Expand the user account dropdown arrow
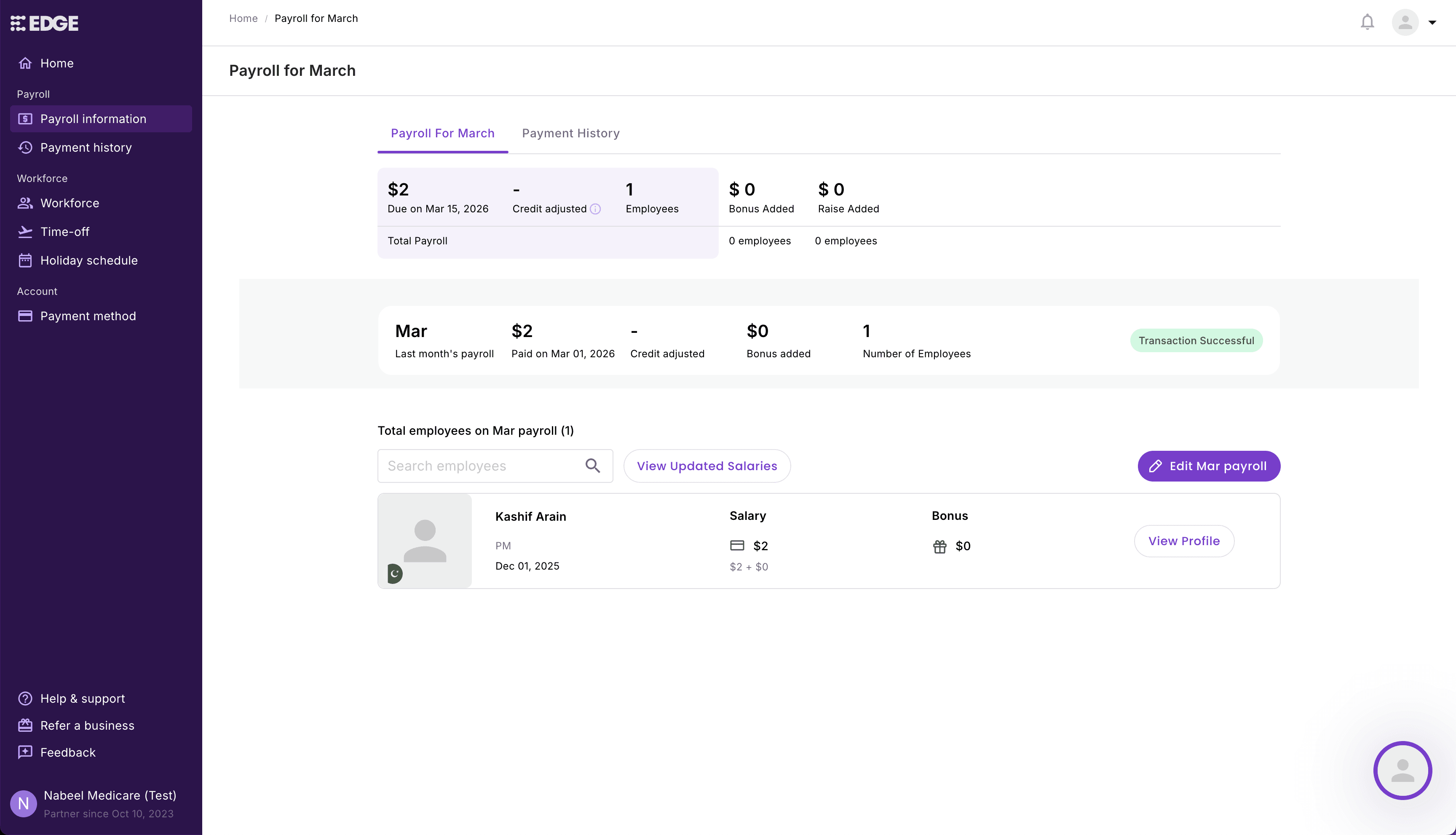The height and width of the screenshot is (835, 1456). 1432,23
